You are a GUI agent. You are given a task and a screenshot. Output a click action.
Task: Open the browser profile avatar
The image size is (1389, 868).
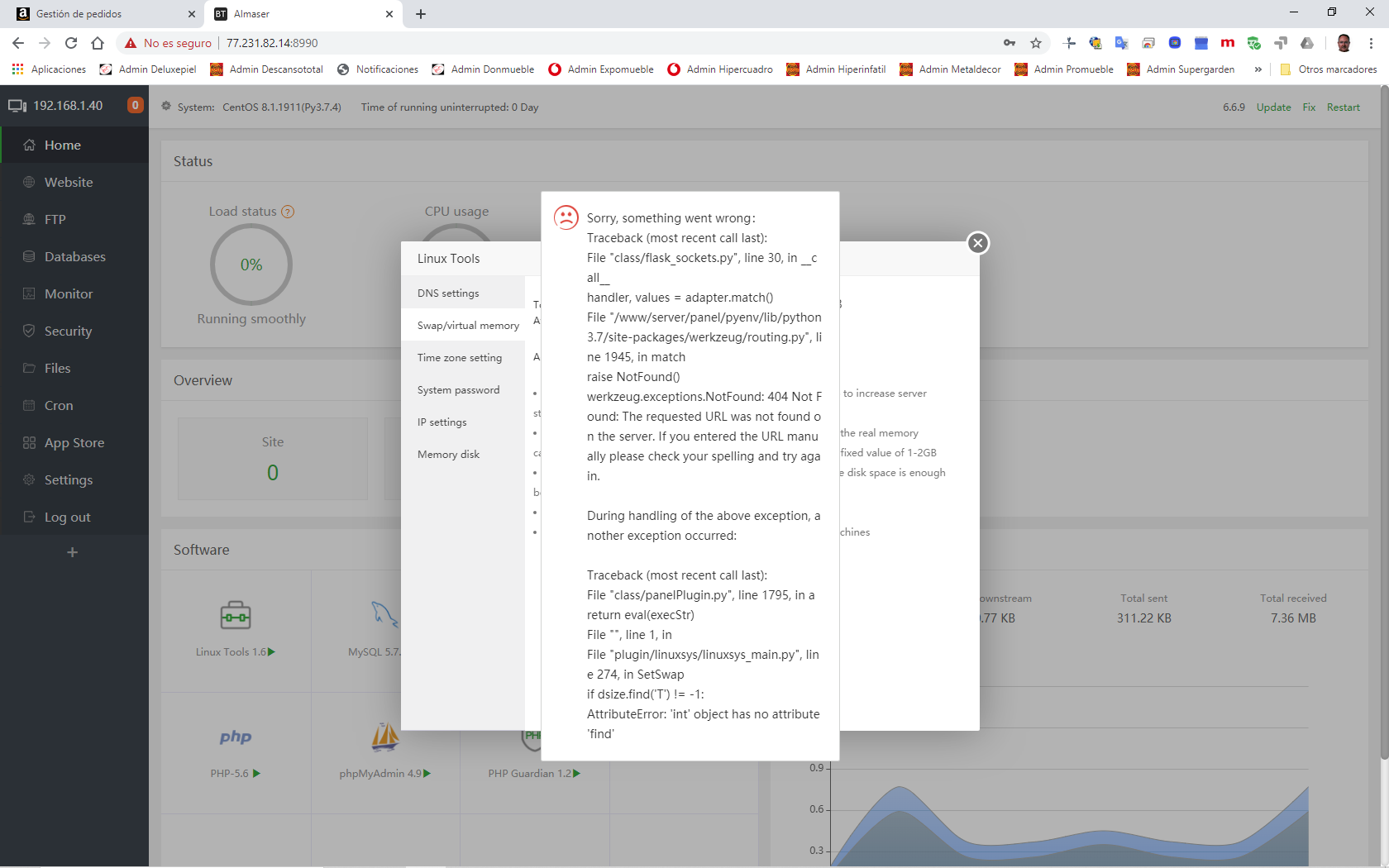click(x=1344, y=43)
